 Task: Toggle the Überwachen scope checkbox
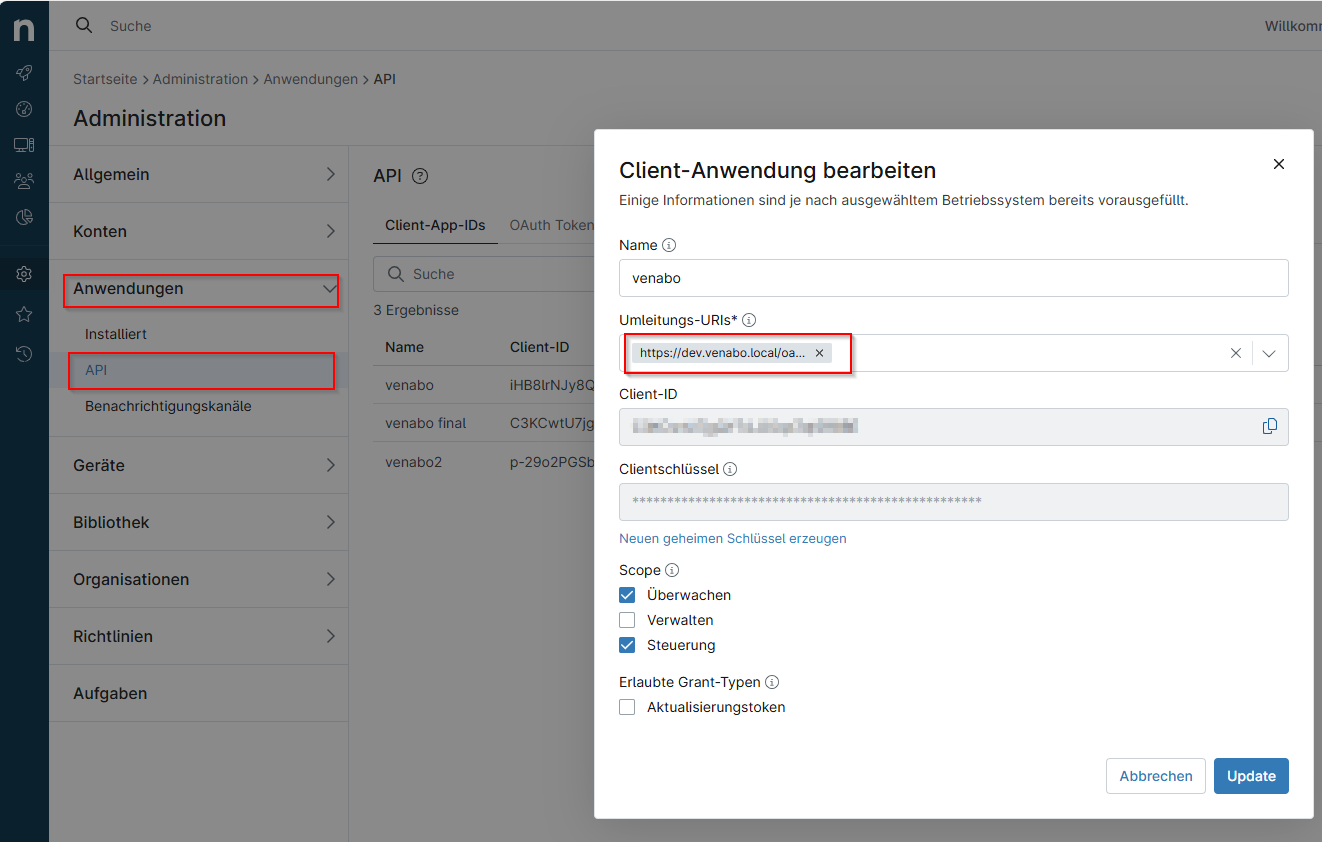[x=627, y=595]
